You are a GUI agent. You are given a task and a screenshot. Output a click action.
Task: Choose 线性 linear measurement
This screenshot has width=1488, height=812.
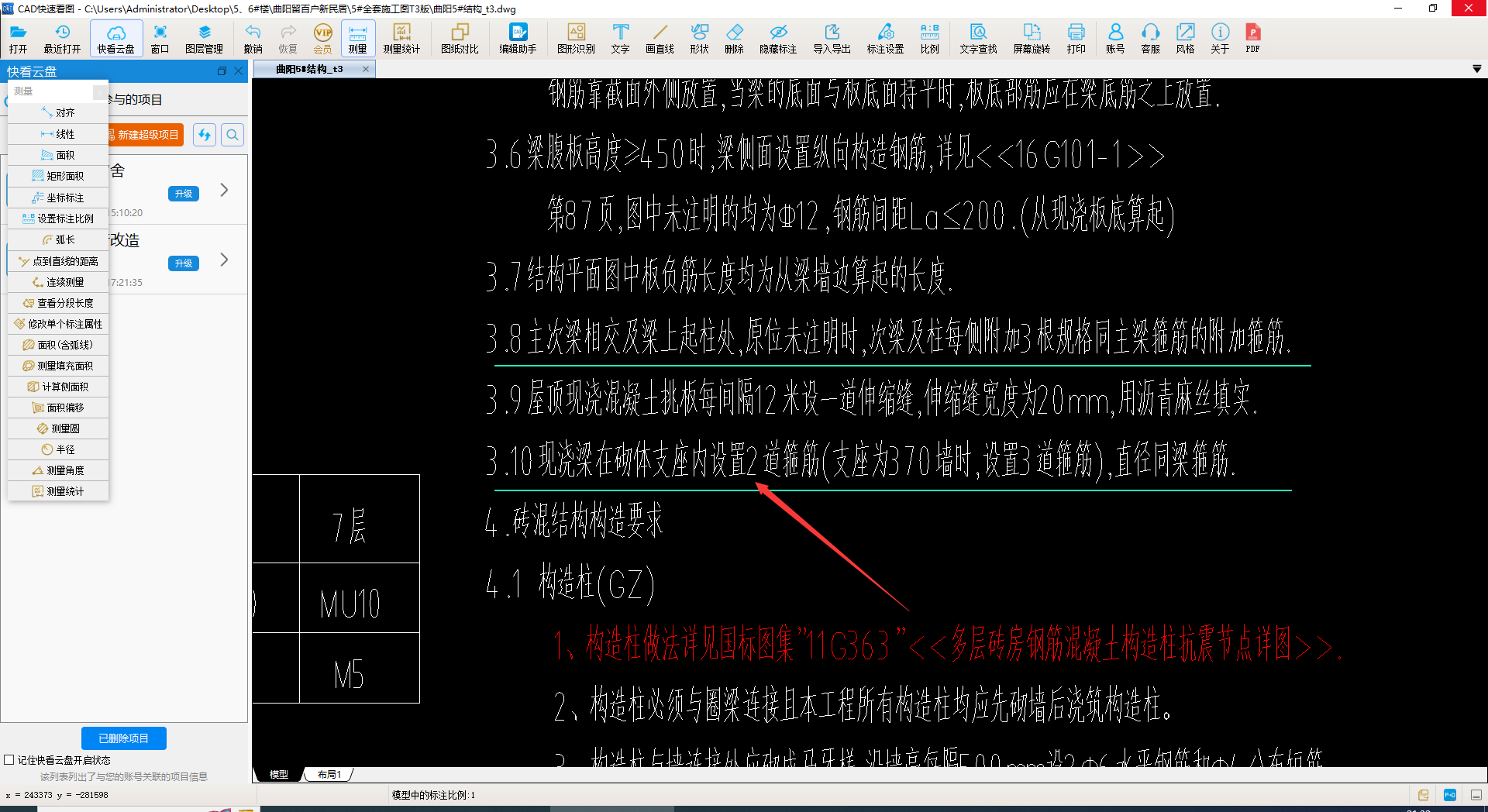(58, 134)
